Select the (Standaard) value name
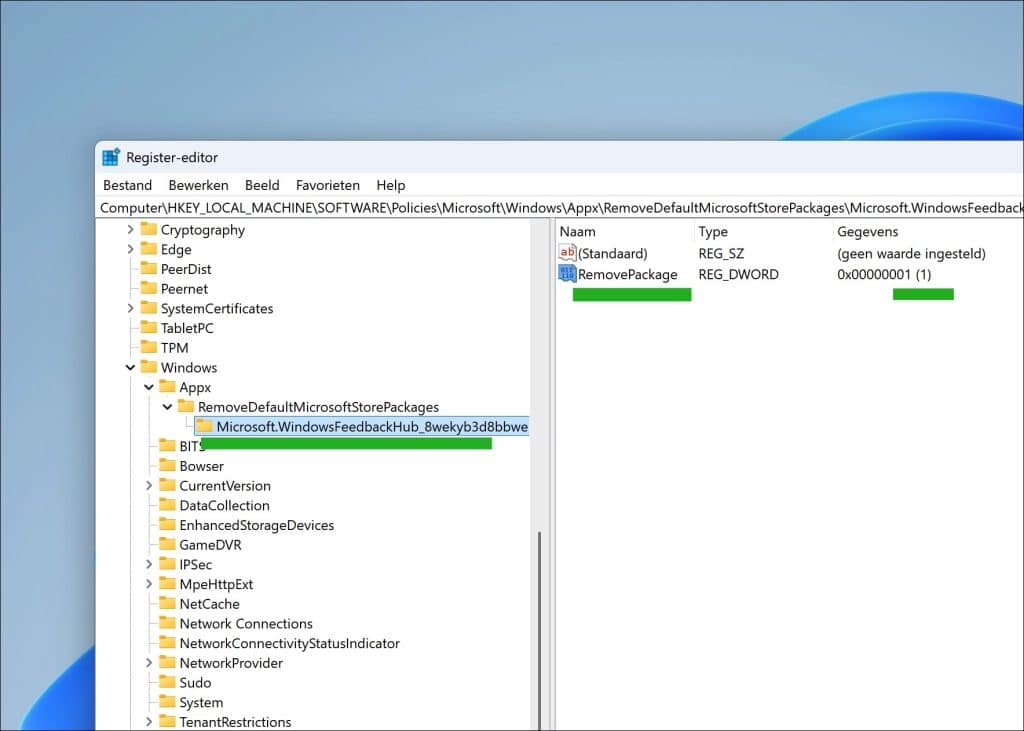 point(613,253)
